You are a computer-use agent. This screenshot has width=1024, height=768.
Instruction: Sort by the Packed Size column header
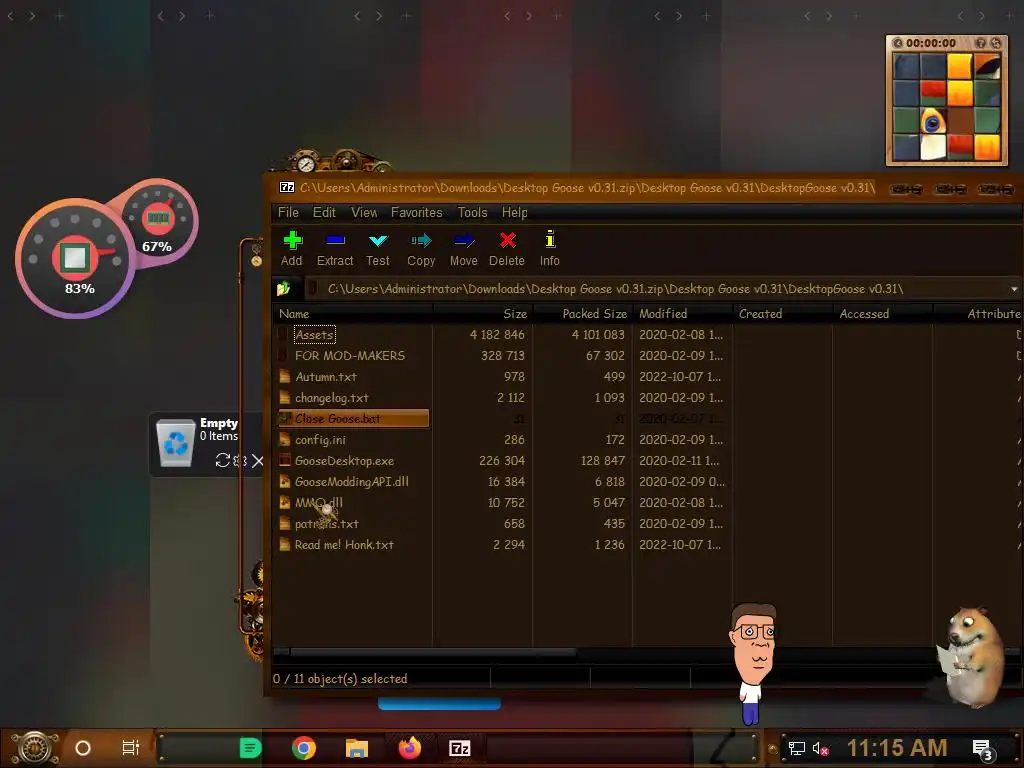(583, 314)
